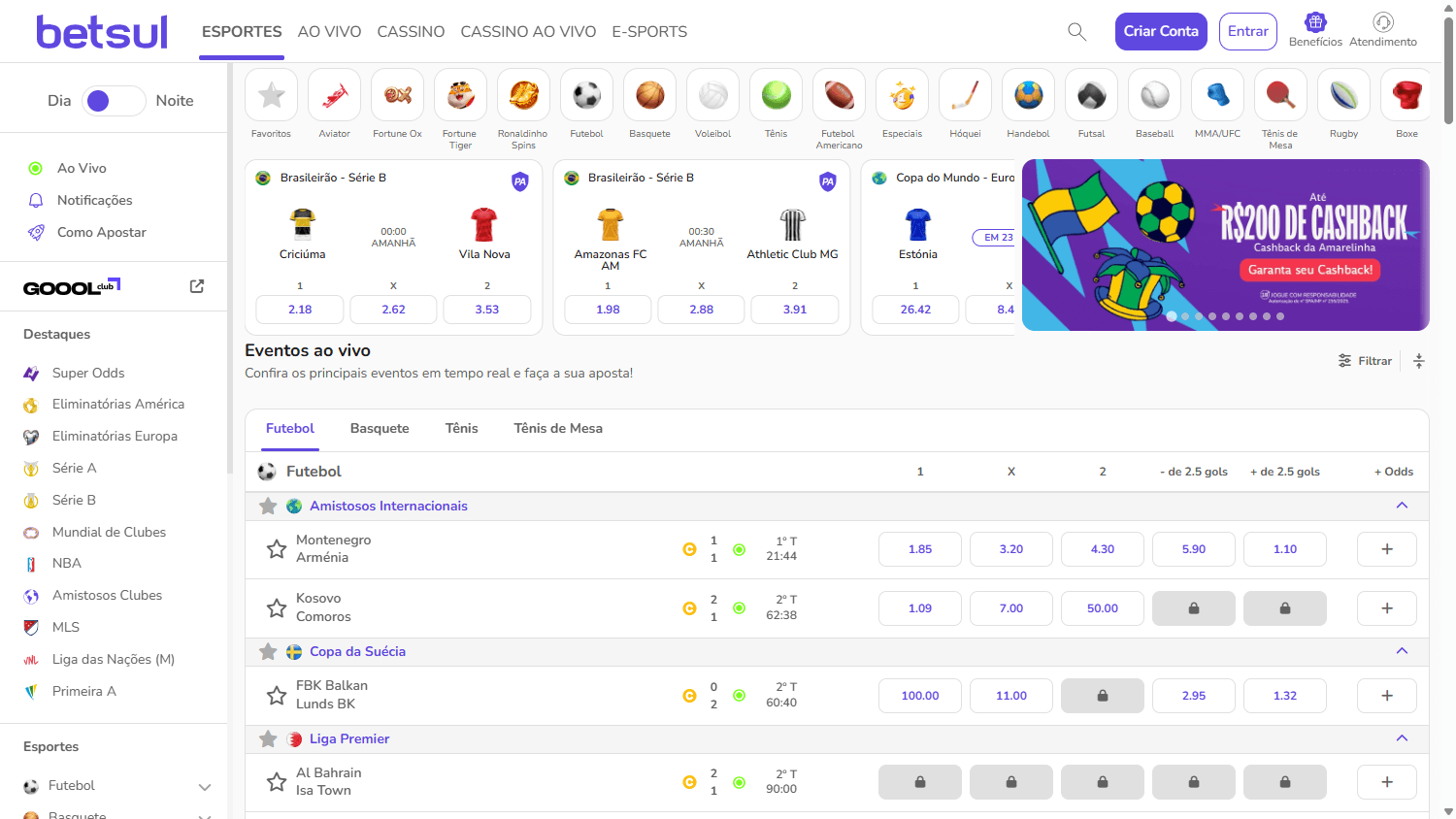This screenshot has width=1456, height=819.
Task: Select the MMA/UFC sport icon
Action: [1217, 95]
